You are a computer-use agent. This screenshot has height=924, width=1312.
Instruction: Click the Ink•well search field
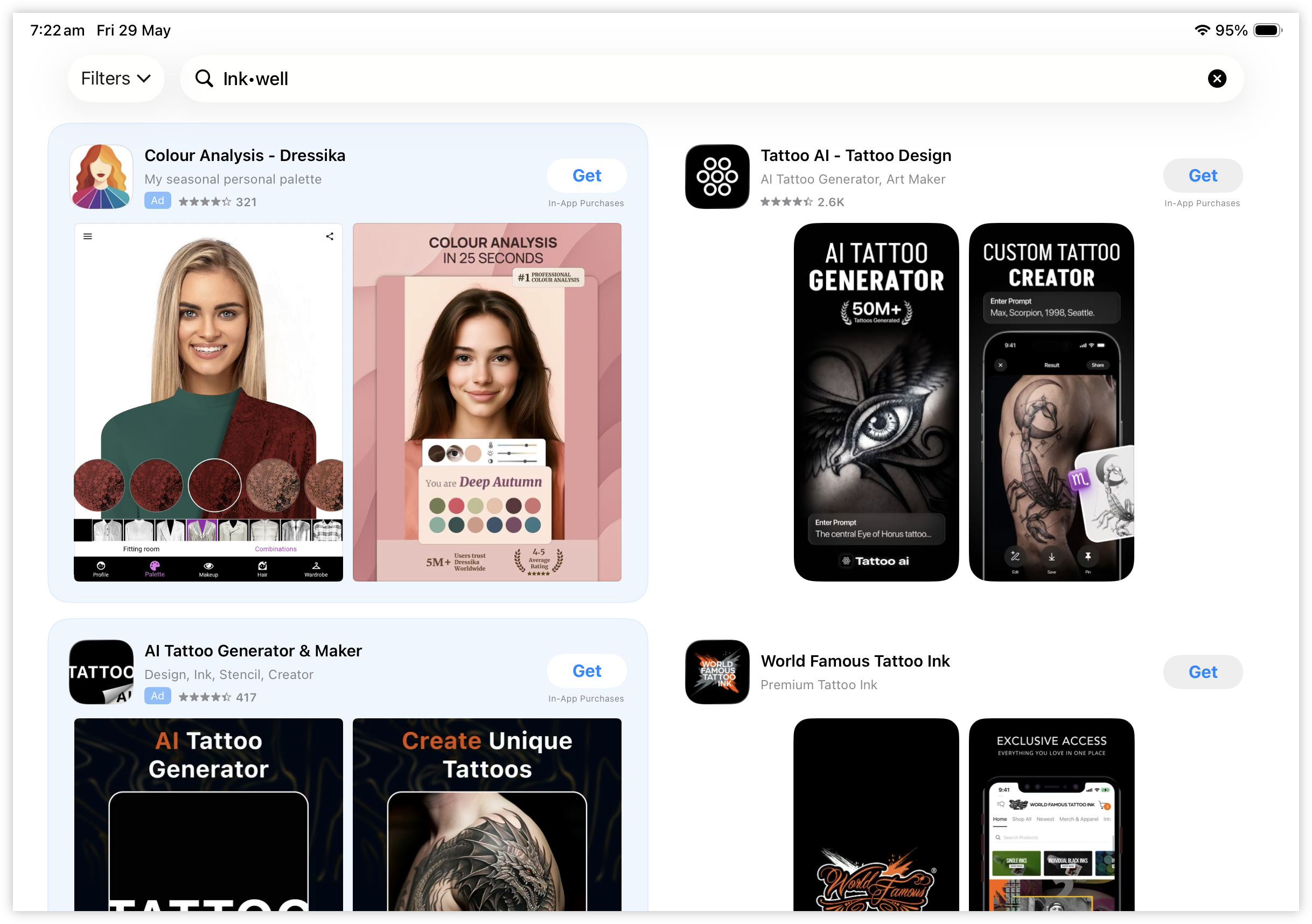pos(711,78)
